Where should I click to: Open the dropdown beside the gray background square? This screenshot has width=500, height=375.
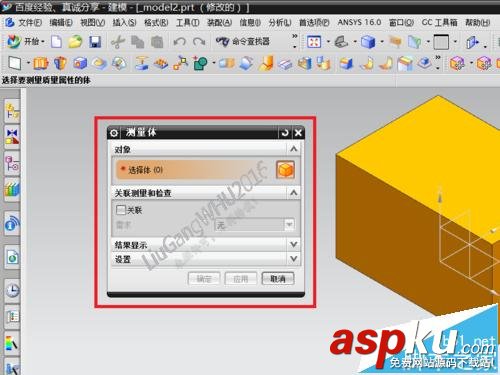(455, 42)
